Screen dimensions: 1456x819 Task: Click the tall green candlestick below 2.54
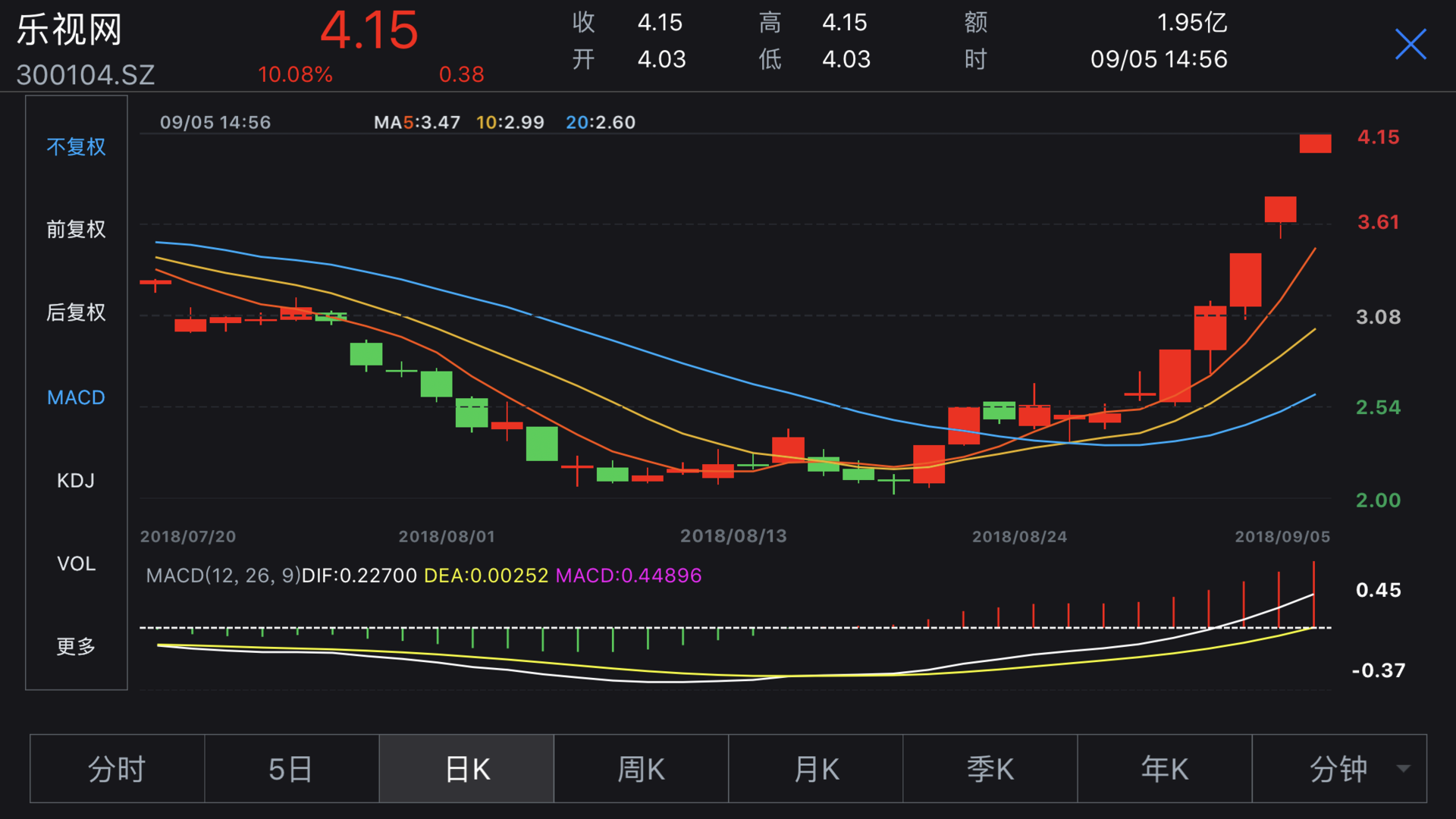pyautogui.click(x=541, y=444)
